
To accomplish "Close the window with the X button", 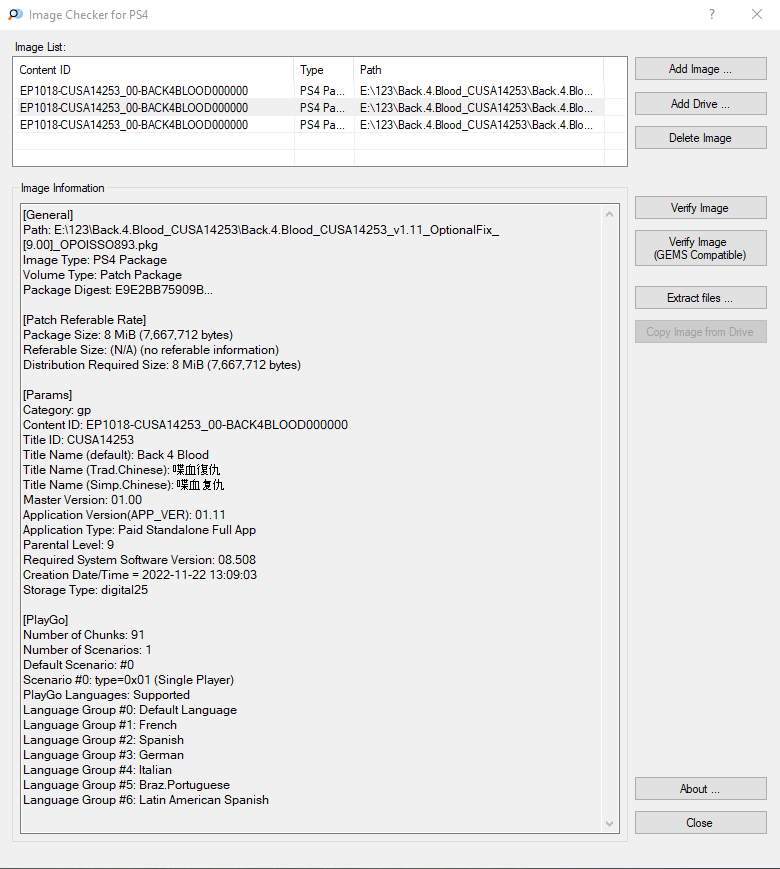I will pos(757,14).
